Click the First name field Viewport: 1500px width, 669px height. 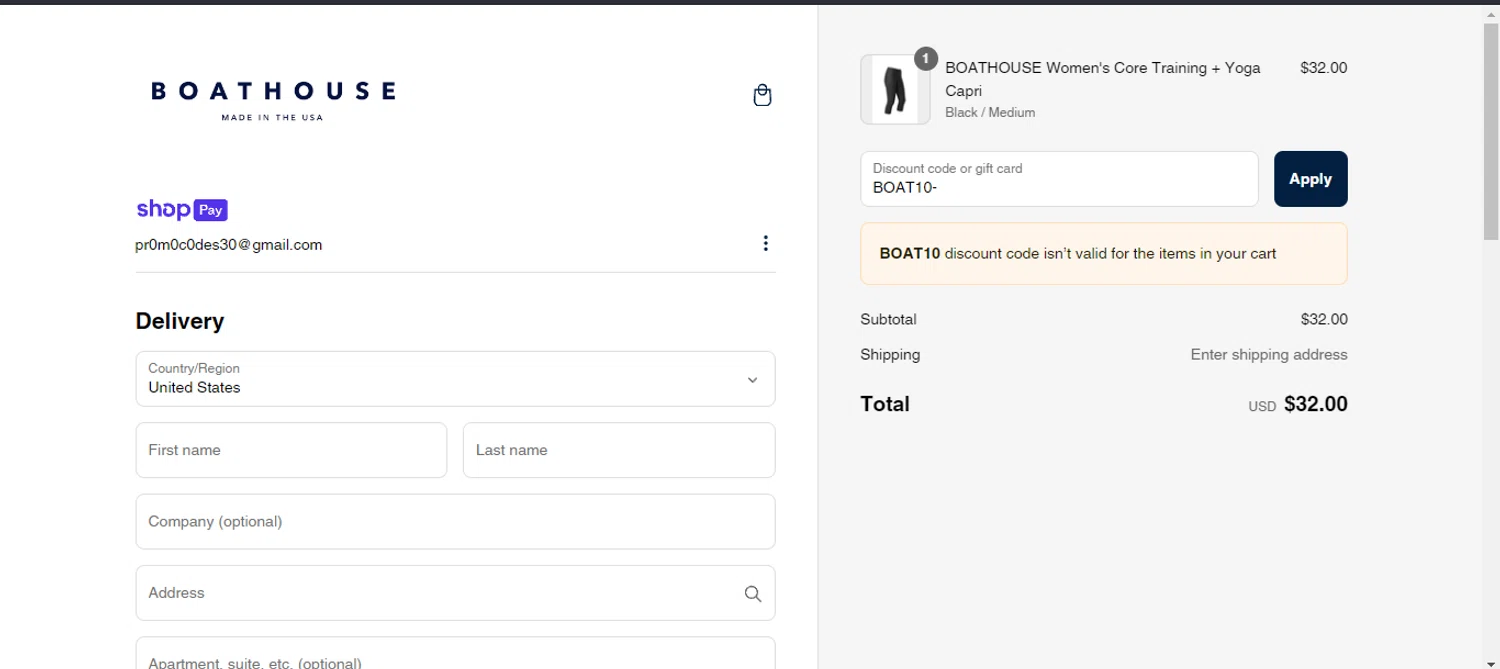coord(291,450)
